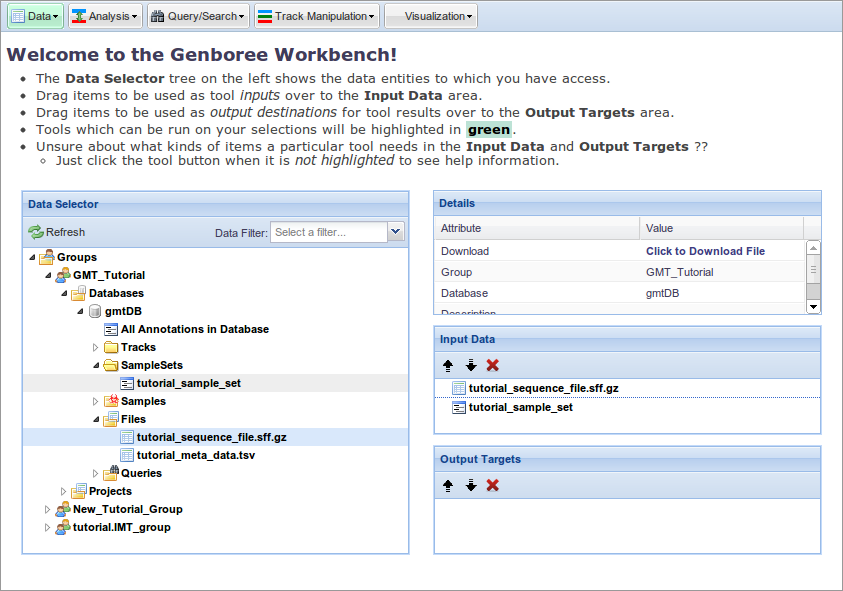This screenshot has height=591, width=843.
Task: Collapse the SampleSets folder
Action: 96,366
